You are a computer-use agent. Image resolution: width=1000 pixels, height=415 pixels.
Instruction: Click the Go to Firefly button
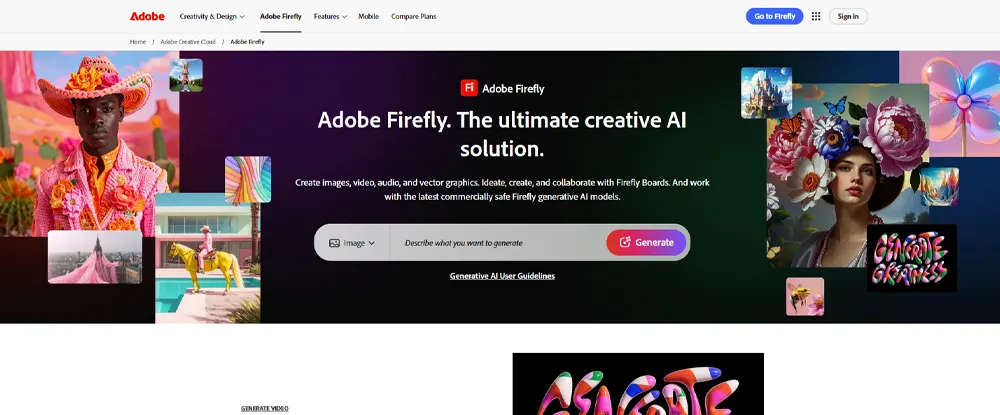tap(774, 17)
